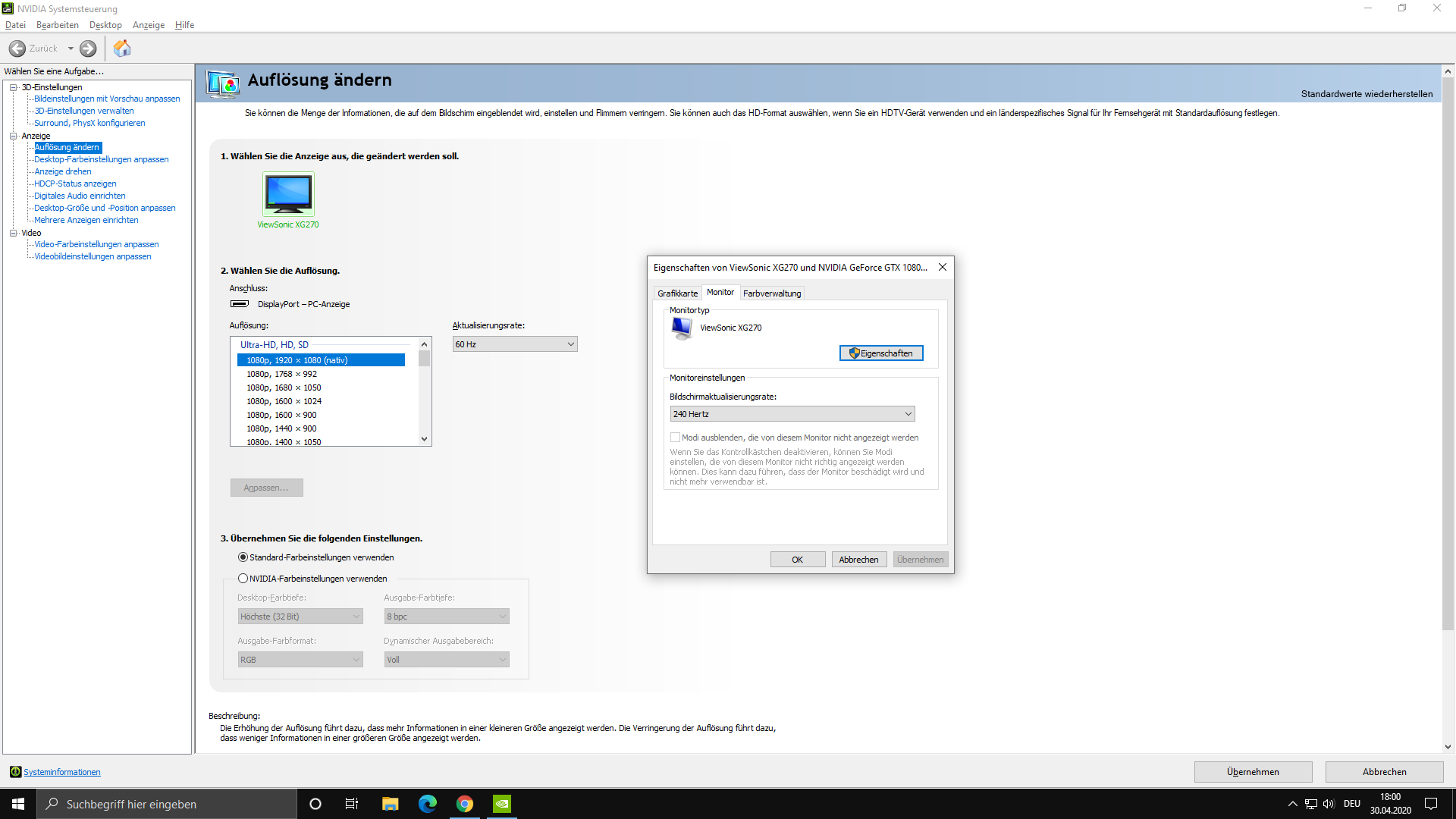The width and height of the screenshot is (1456, 819).
Task: Click the Systeminformationen link
Action: pyautogui.click(x=62, y=772)
